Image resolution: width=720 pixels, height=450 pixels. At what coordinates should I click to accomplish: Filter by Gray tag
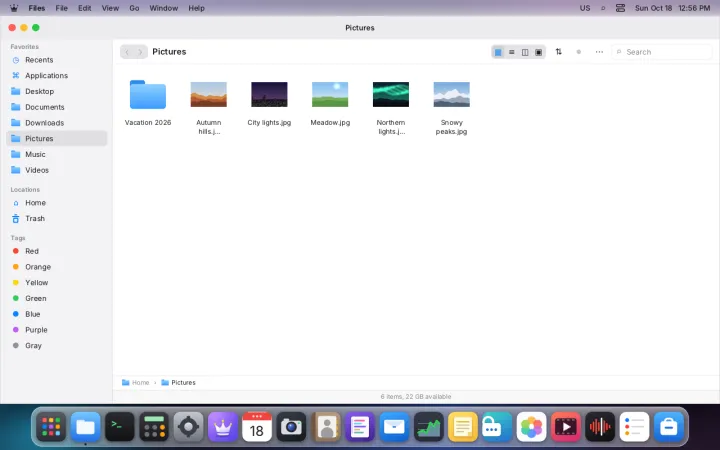[x=56, y=346]
